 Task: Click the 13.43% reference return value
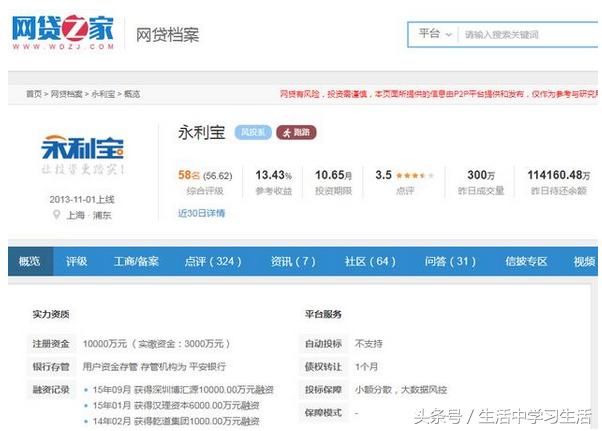[273, 175]
